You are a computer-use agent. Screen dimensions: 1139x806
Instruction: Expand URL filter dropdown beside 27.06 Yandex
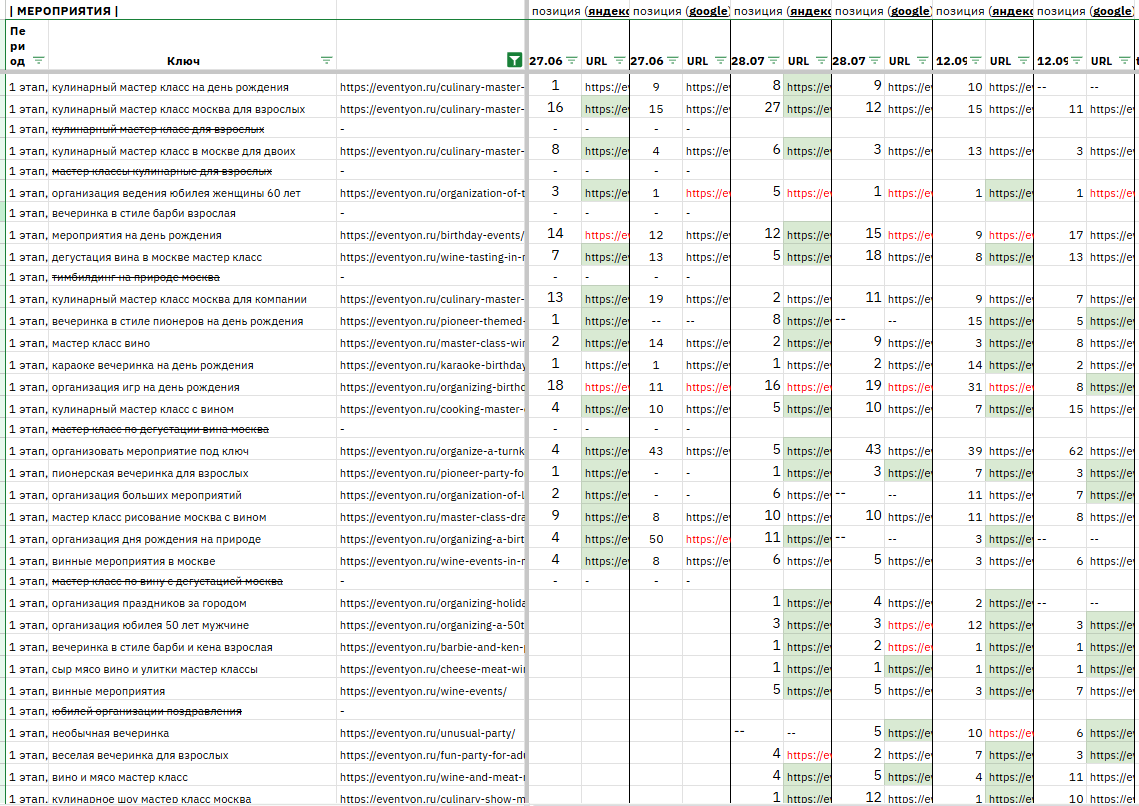pos(619,61)
